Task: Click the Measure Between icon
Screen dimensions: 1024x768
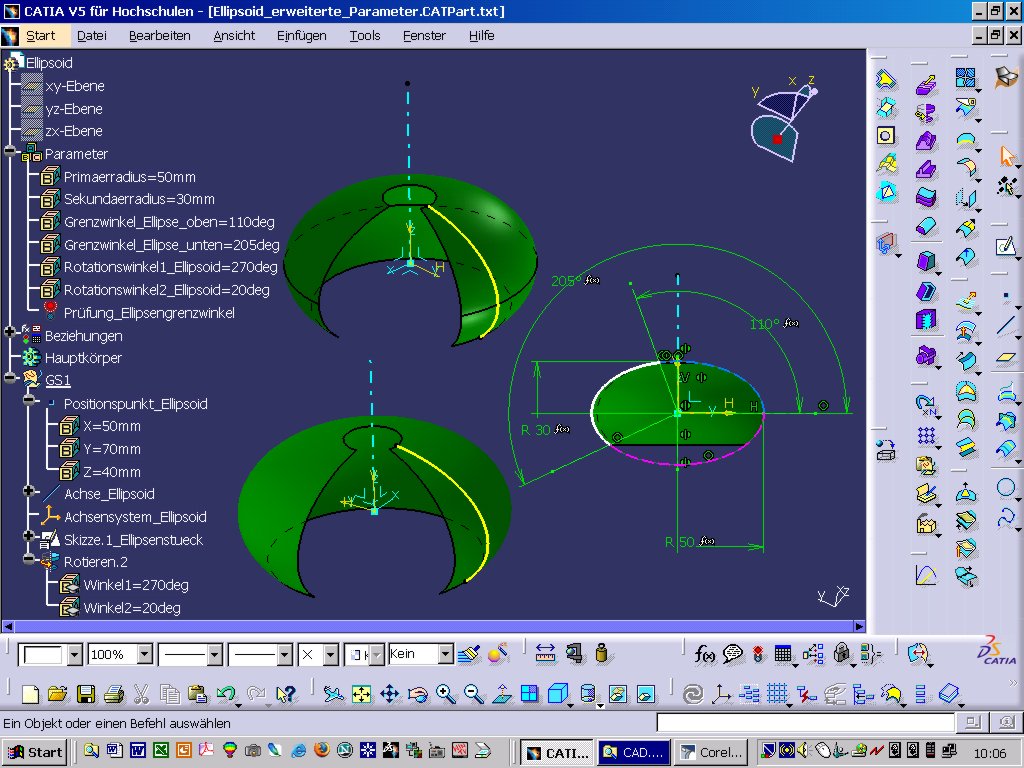Action: (545, 654)
